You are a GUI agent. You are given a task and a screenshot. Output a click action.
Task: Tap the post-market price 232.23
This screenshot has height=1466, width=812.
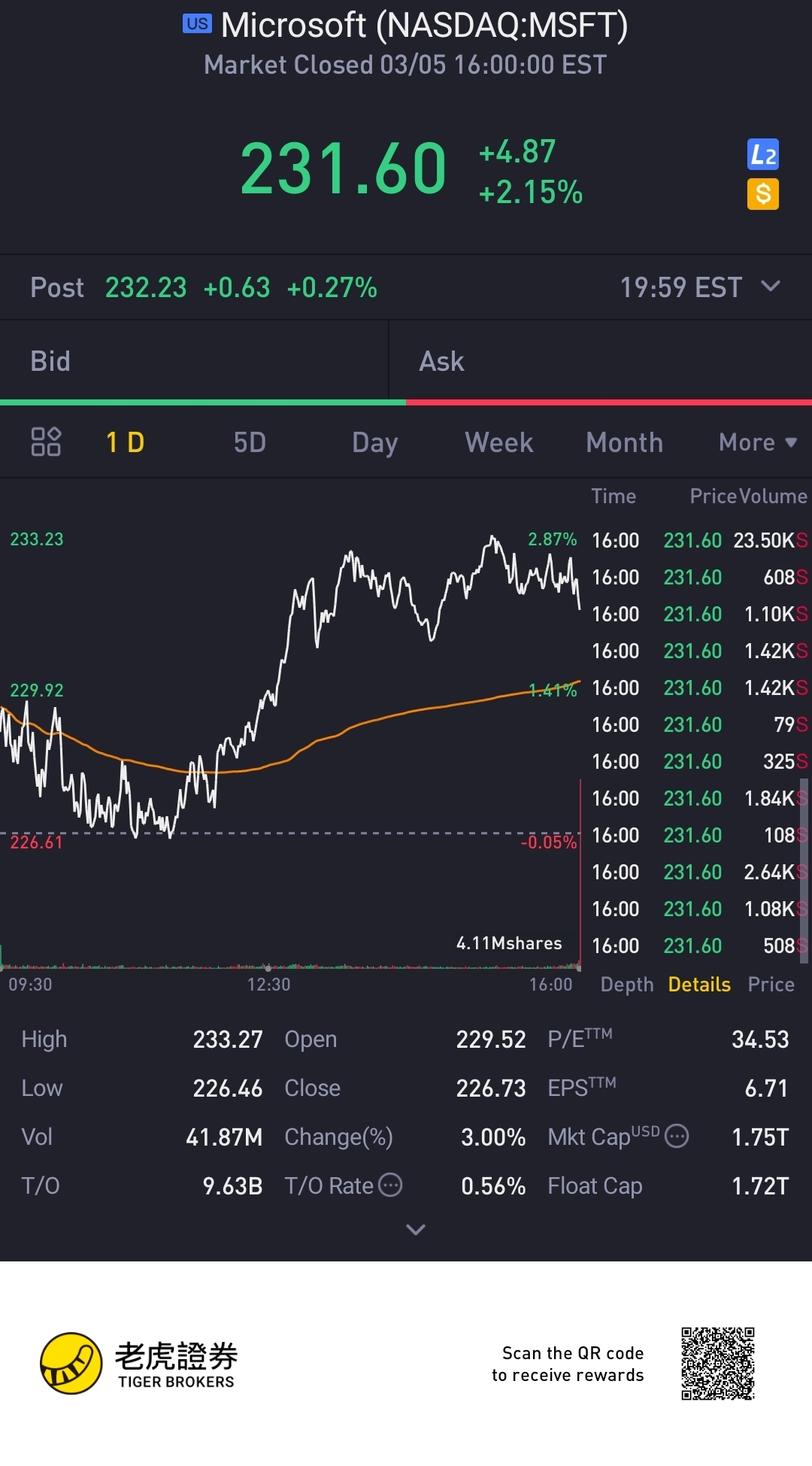146,287
